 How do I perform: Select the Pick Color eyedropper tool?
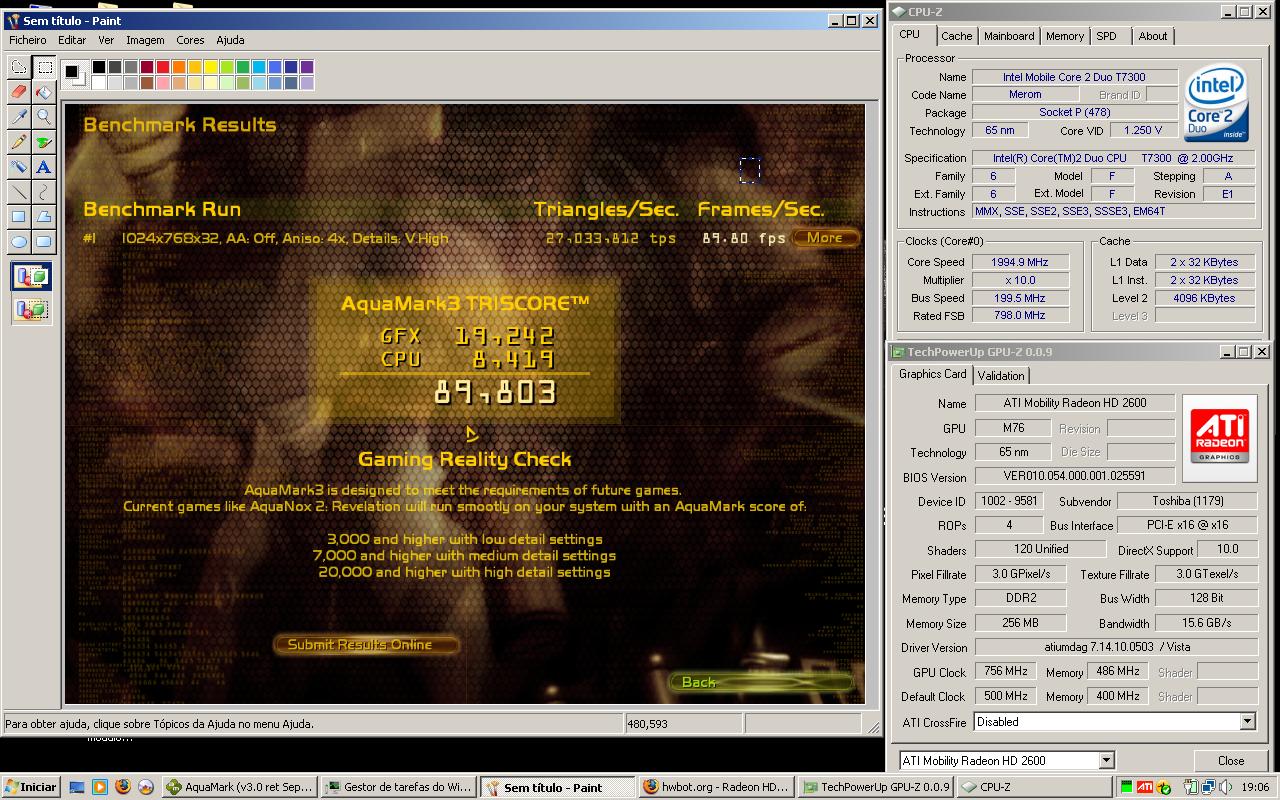click(x=19, y=117)
